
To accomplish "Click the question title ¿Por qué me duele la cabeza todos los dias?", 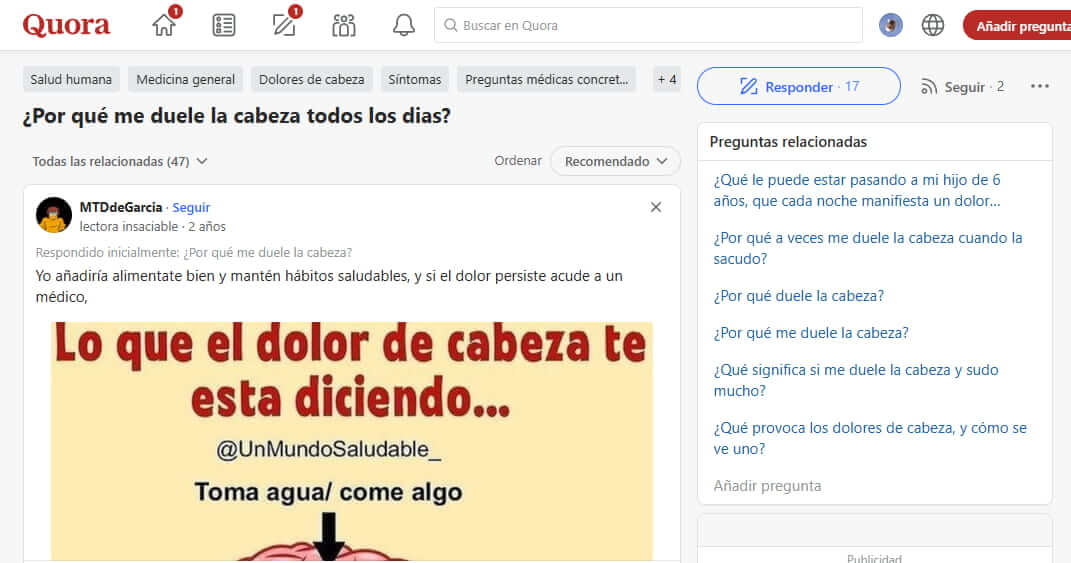I will (x=236, y=115).
